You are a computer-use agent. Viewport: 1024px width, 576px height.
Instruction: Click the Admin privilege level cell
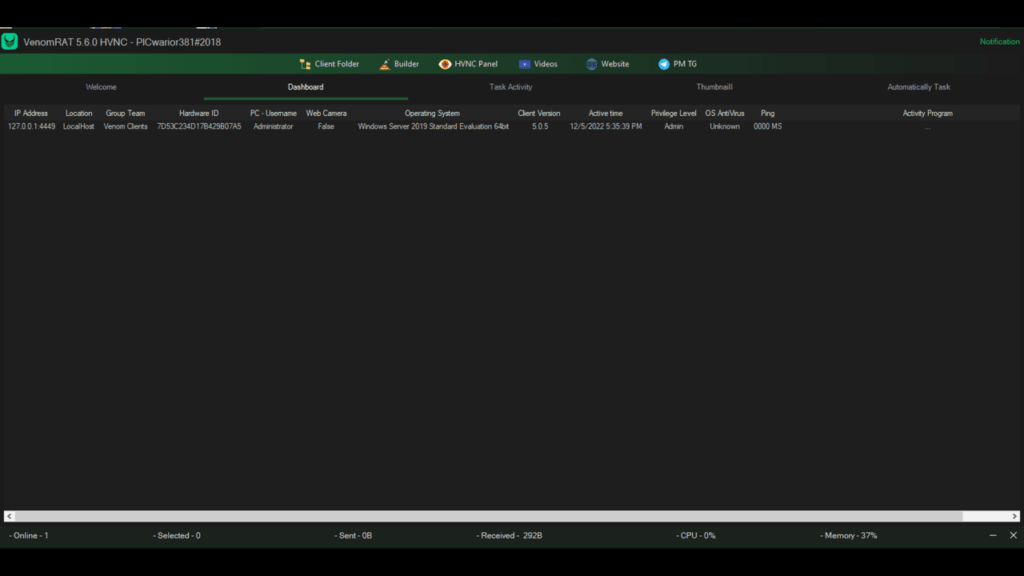(x=673, y=127)
